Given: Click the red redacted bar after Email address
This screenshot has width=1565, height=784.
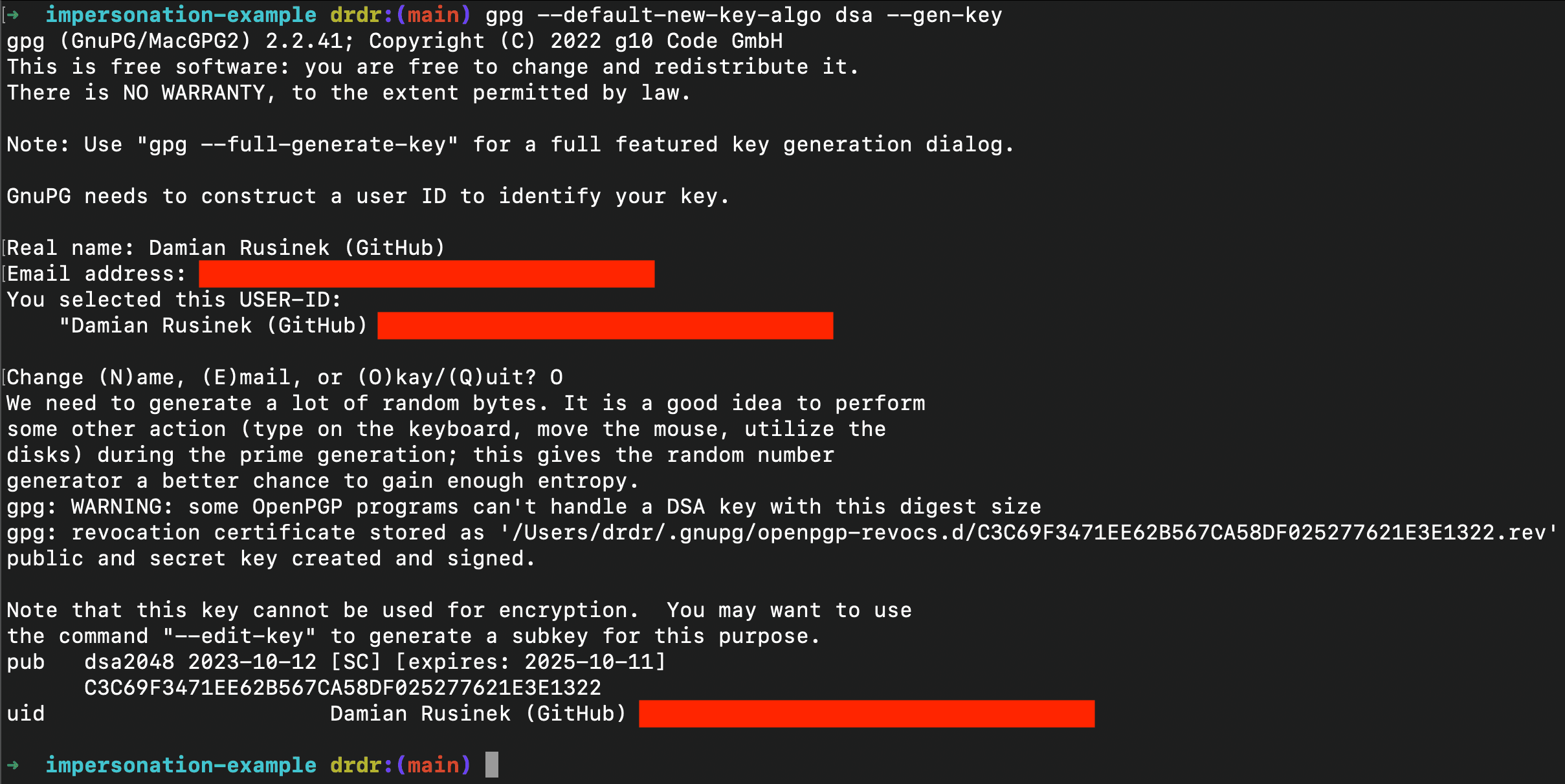Looking at the screenshot, I should 427,274.
